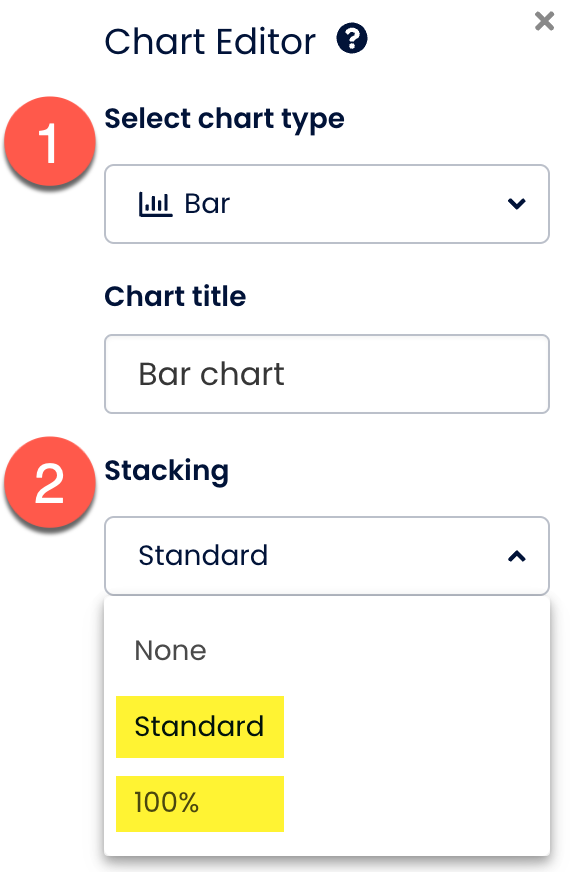Screen dimensions: 570x872
Task: Click the Bar chart text in title field
Action: coord(211,374)
